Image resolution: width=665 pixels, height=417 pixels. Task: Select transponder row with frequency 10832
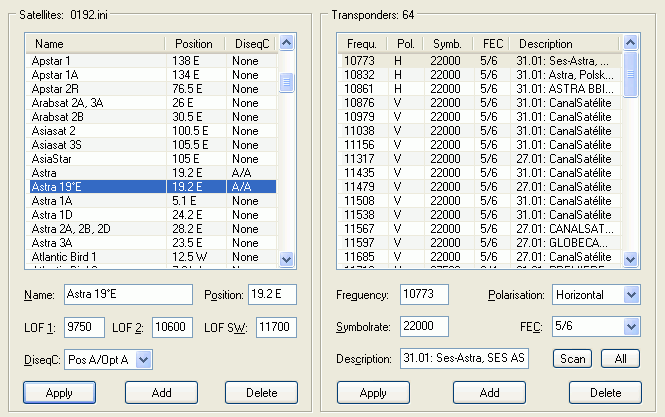(480, 75)
